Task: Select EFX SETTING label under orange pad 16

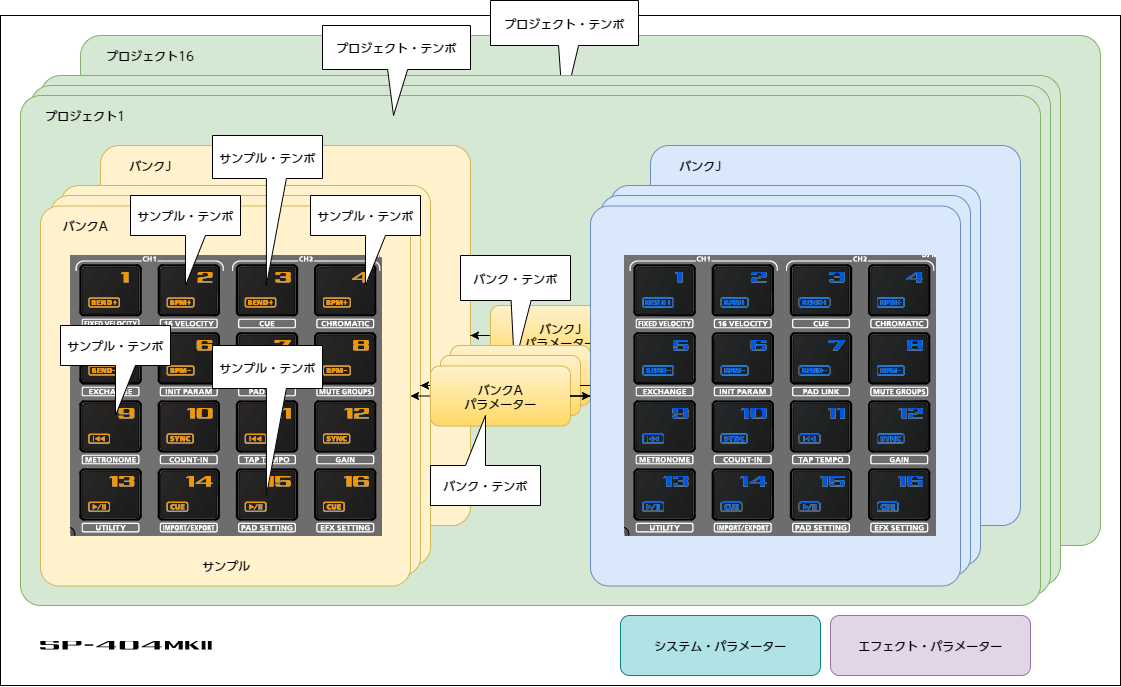Action: click(x=344, y=527)
